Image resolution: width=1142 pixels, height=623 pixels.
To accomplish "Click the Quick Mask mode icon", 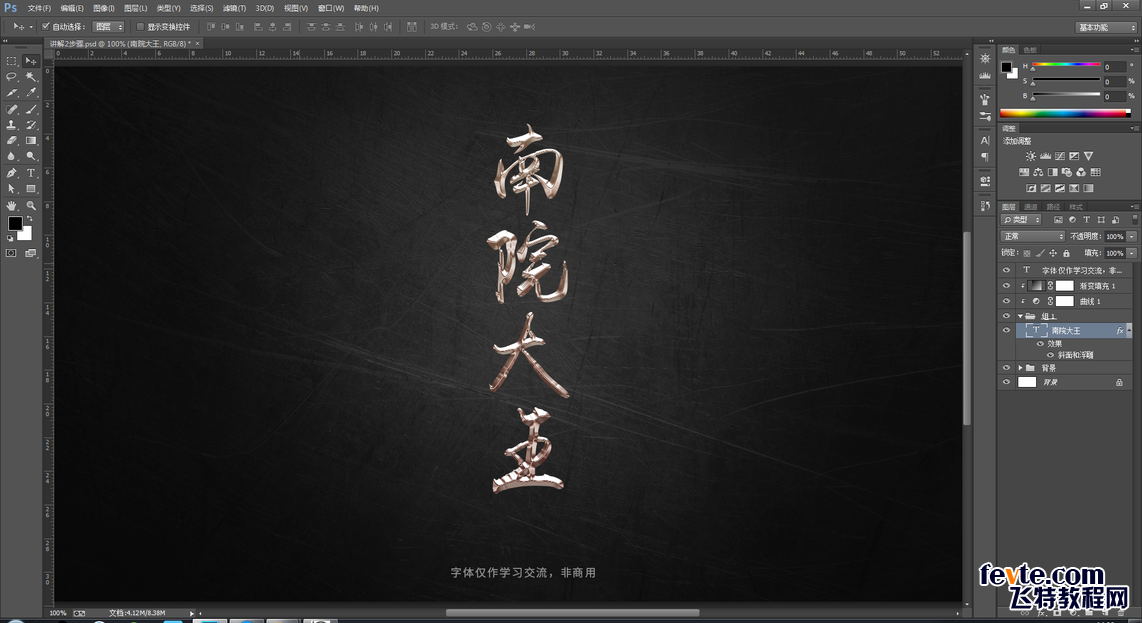I will (x=11, y=253).
